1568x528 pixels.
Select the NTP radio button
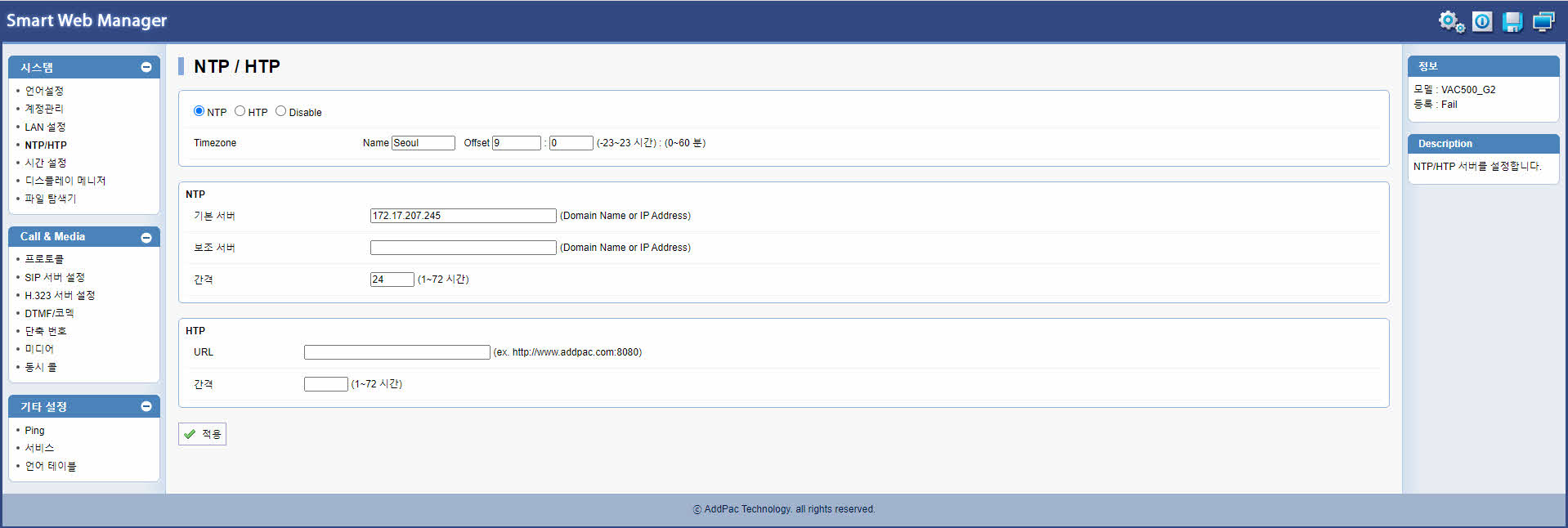tap(199, 111)
